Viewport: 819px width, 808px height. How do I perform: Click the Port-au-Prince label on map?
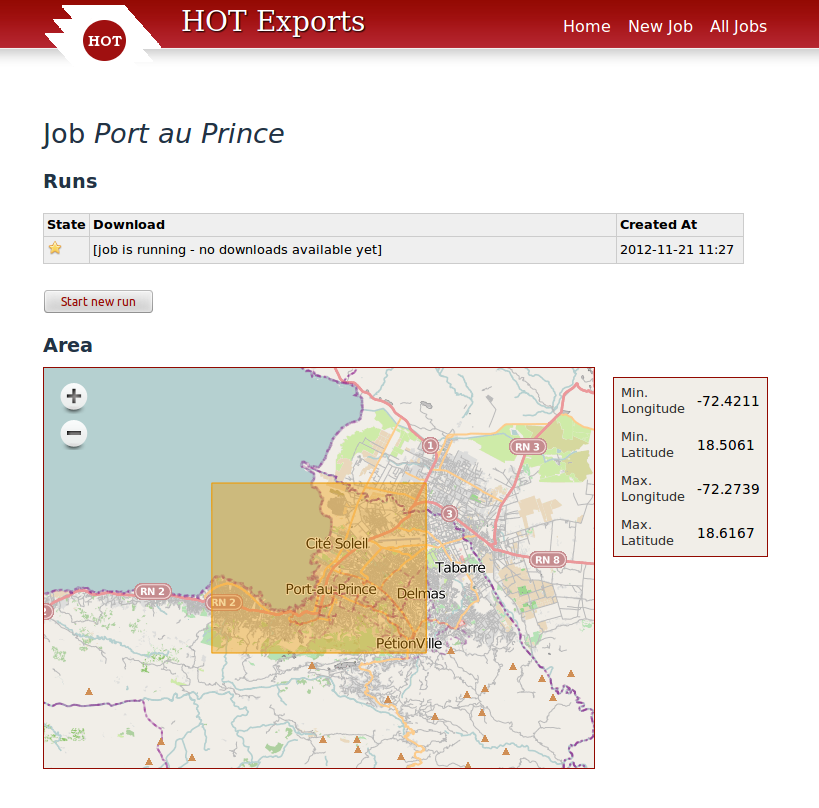click(331, 589)
